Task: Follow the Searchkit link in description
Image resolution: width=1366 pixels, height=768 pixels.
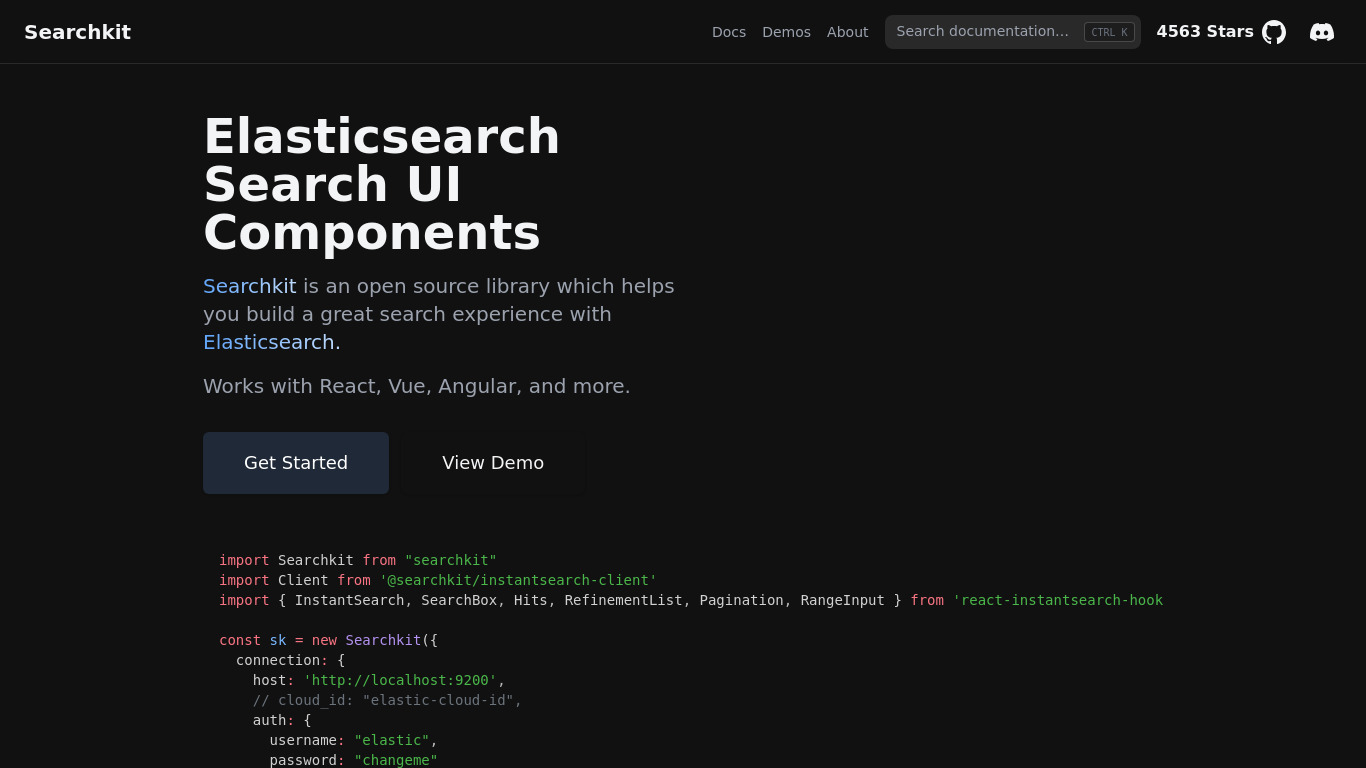Action: (250, 286)
